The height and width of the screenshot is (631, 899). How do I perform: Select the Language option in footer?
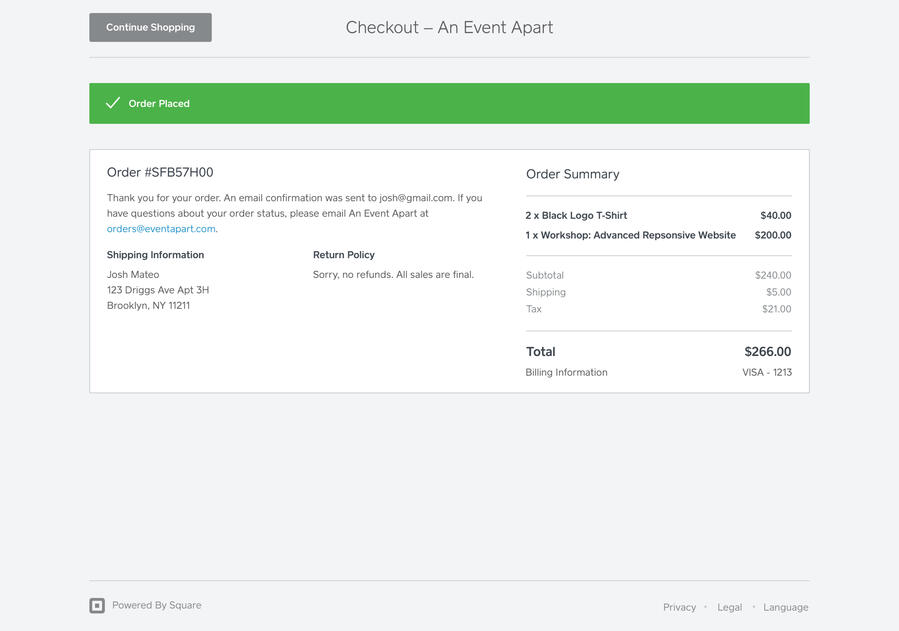coord(785,607)
